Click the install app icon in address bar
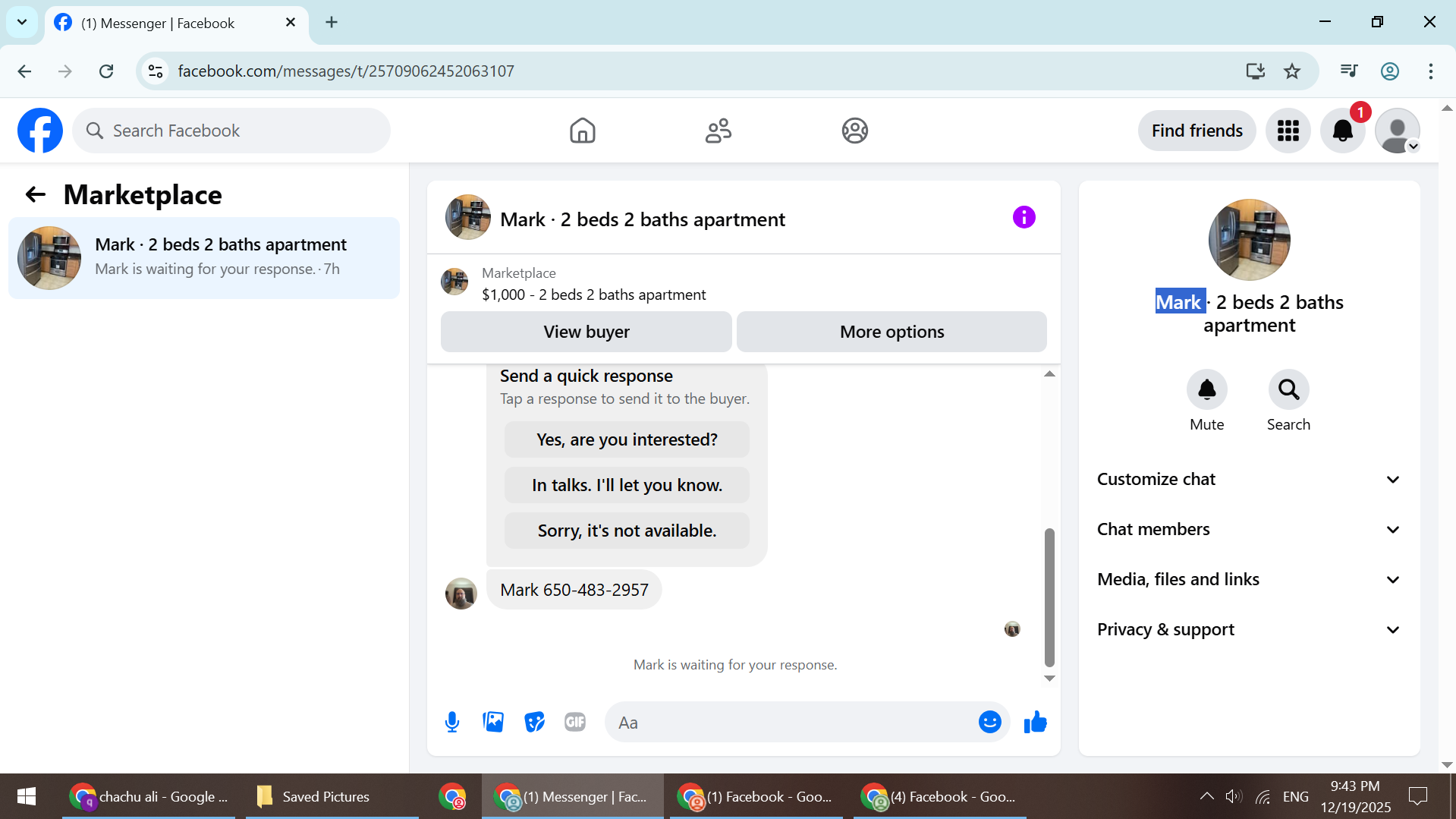This screenshot has width=1456, height=819. point(1256,71)
